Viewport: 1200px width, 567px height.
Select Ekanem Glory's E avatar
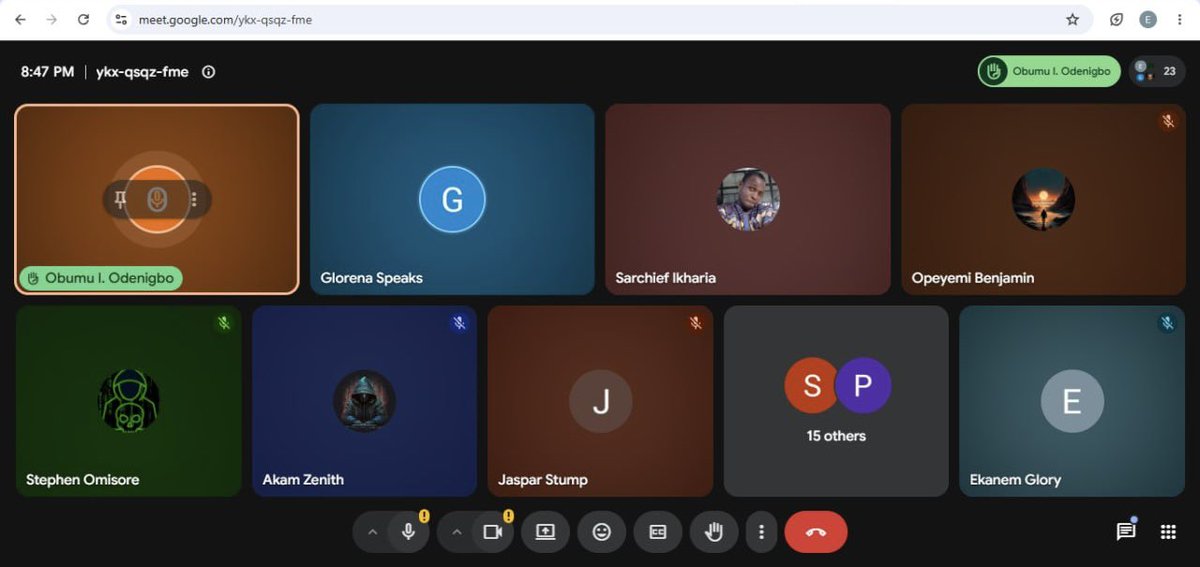1072,401
